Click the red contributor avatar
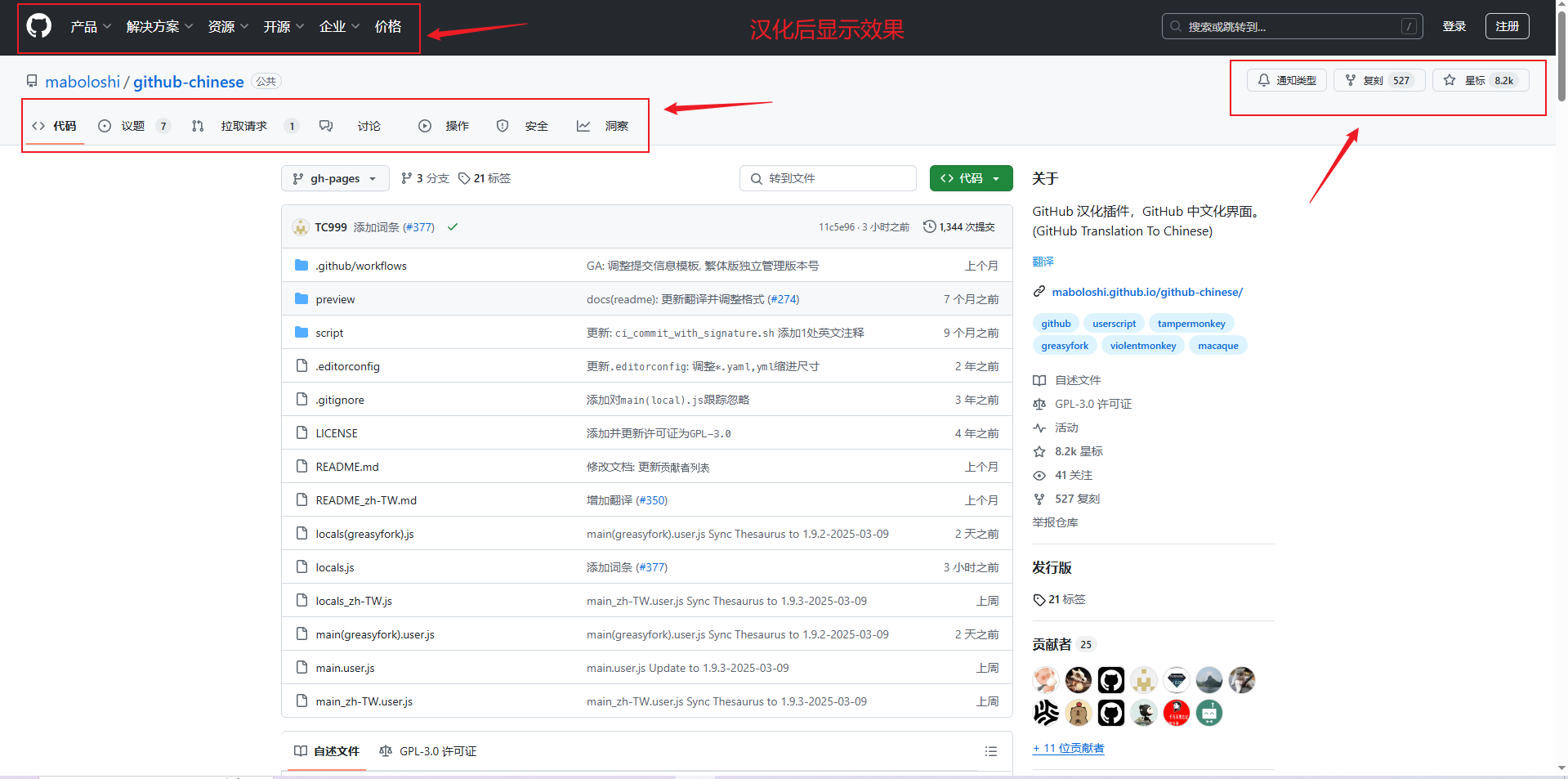Image resolution: width=1568 pixels, height=779 pixels. pos(1177,713)
